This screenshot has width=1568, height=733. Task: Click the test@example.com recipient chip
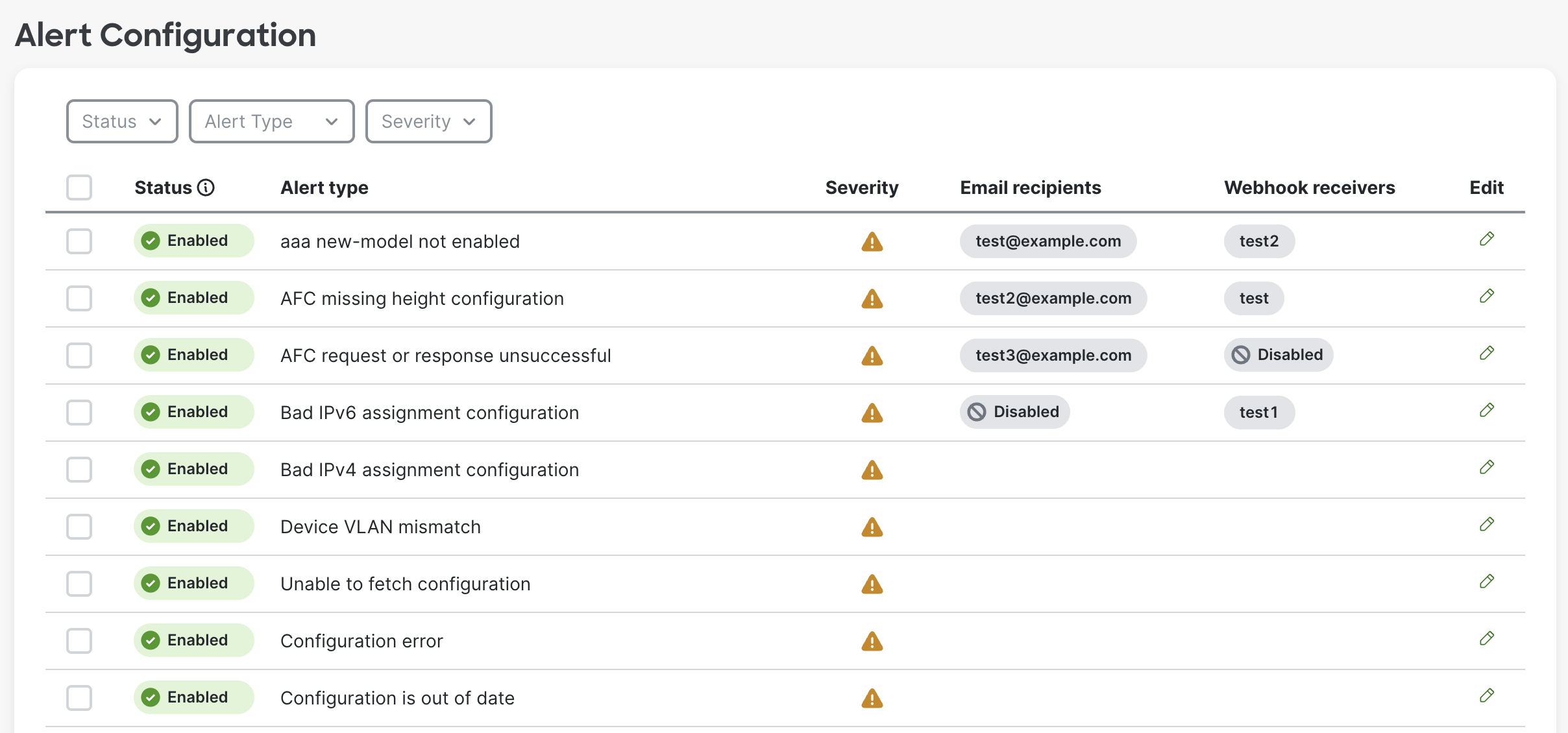pyautogui.click(x=1047, y=241)
